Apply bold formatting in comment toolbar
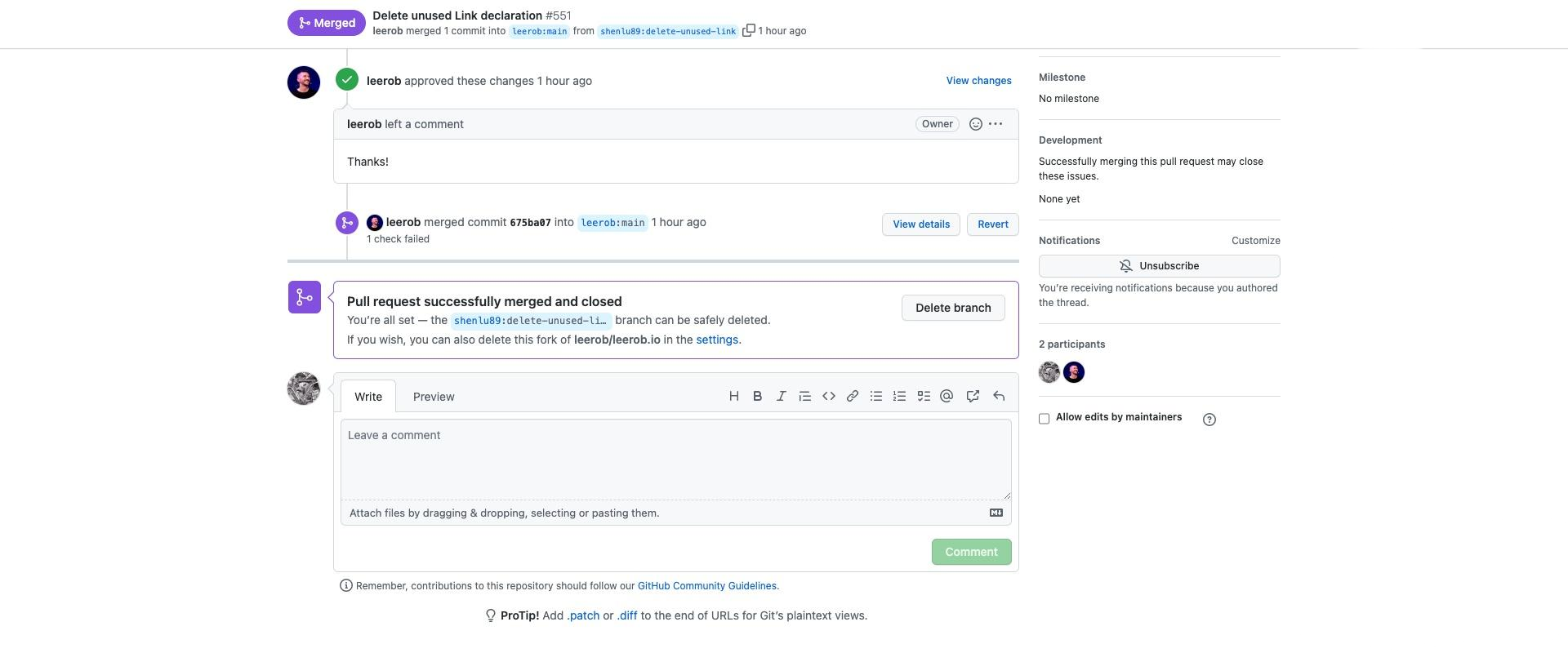This screenshot has height=653, width=1568. click(x=757, y=397)
